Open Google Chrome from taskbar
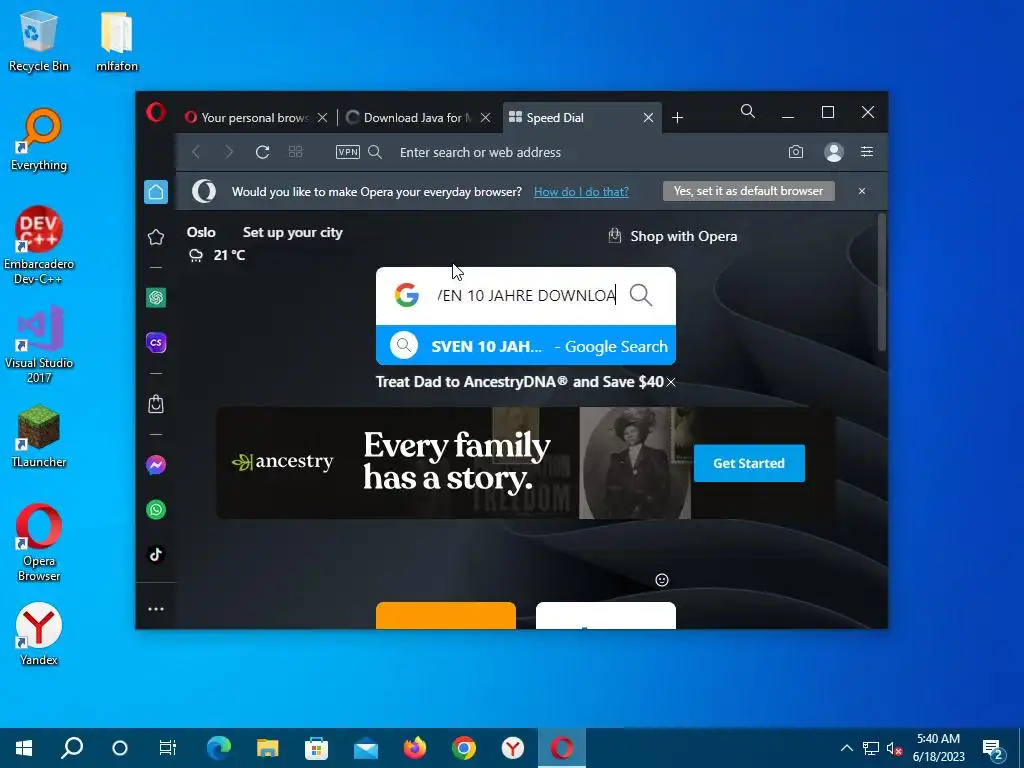The width and height of the screenshot is (1024, 768). pyautogui.click(x=464, y=748)
